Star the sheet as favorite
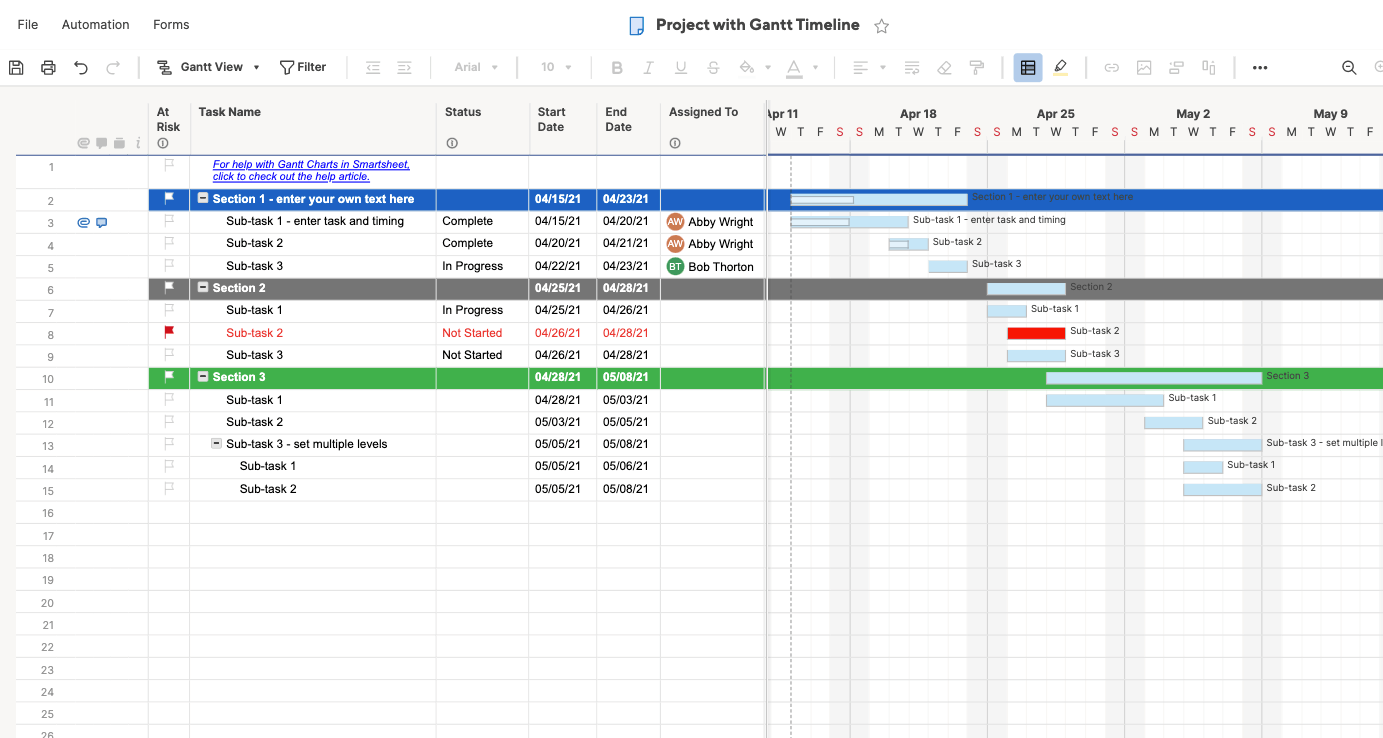1383x738 pixels. (881, 26)
